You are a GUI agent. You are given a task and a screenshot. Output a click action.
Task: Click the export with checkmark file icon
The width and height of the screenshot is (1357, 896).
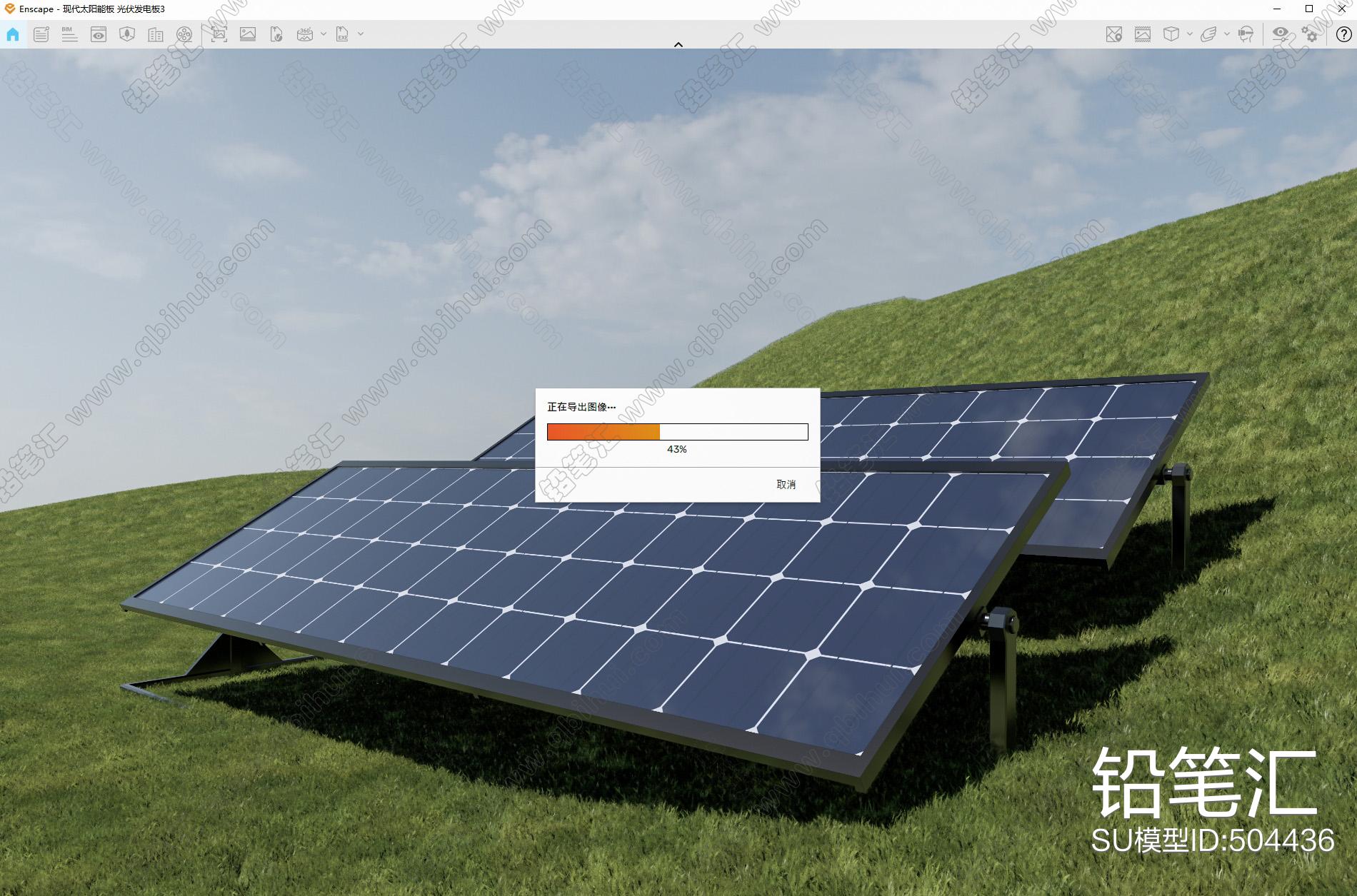(x=276, y=34)
